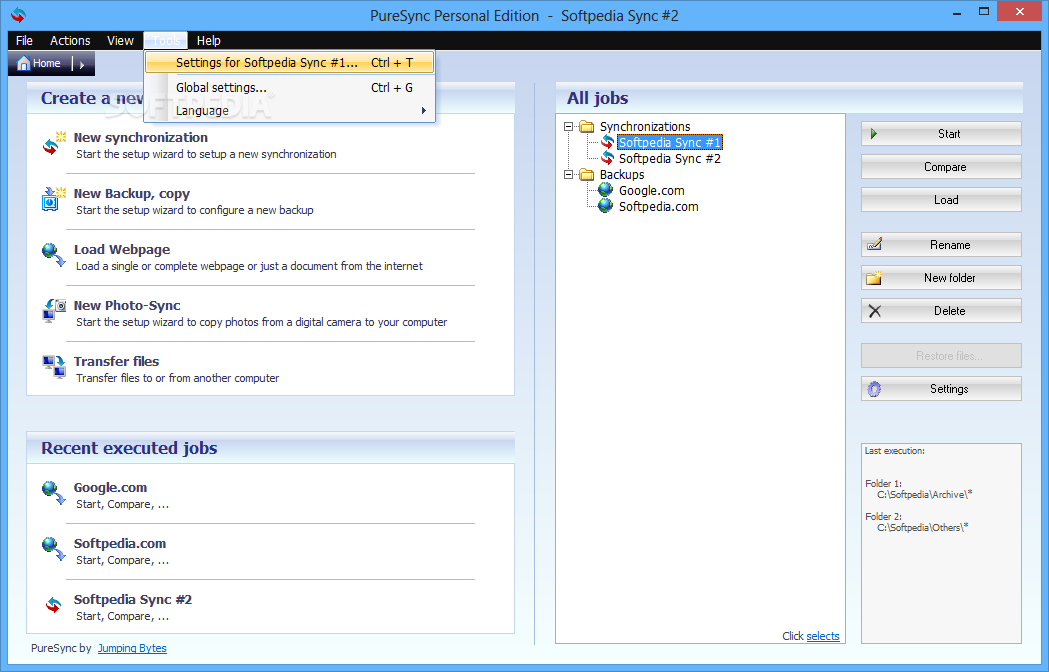Click the green play icon on Start button
The image size is (1049, 672).
[874, 134]
